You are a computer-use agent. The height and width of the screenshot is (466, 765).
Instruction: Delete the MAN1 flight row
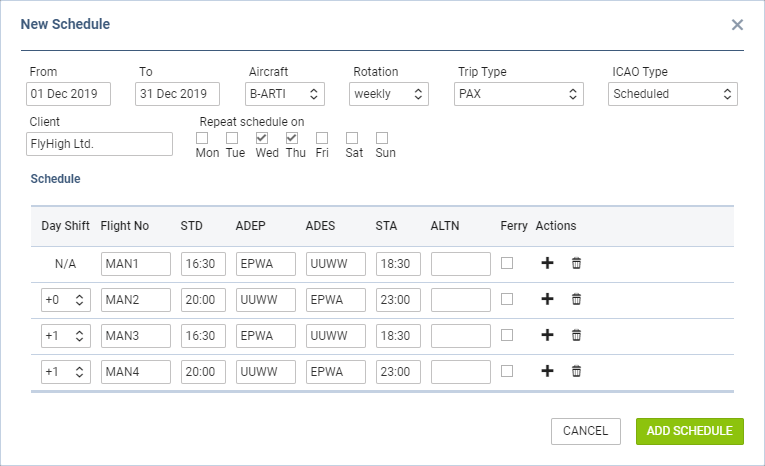(576, 263)
